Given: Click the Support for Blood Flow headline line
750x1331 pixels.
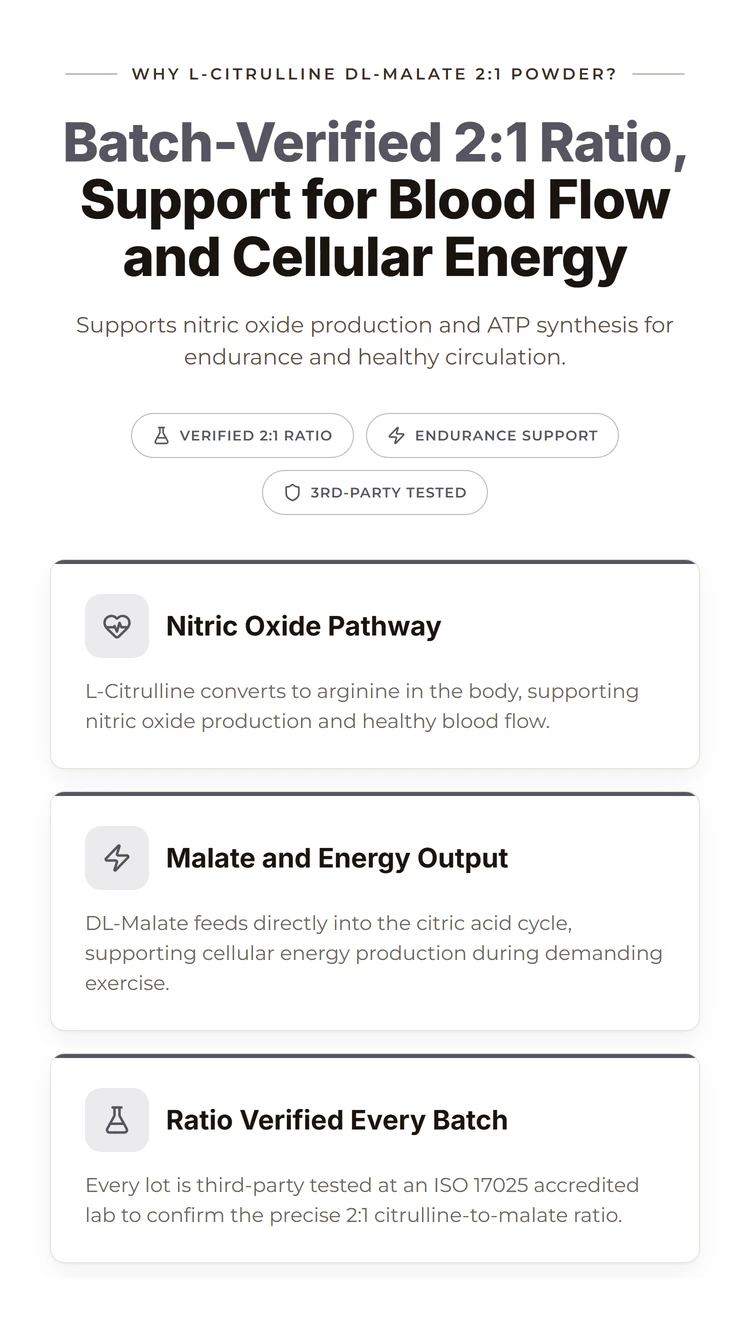Looking at the screenshot, I should tap(375, 200).
